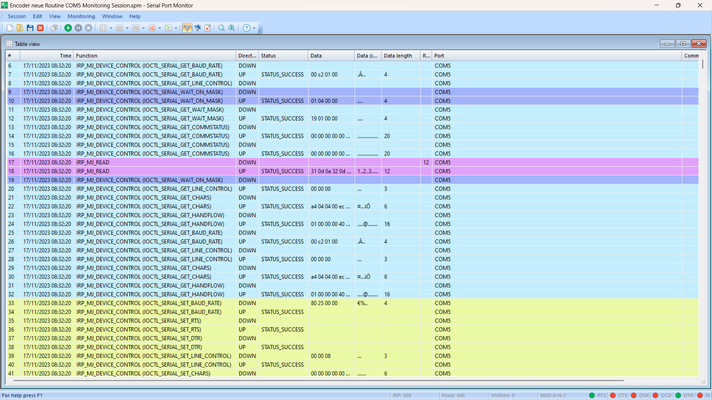Pause monitoring using the pause button
The height and width of the screenshot is (400, 712).
click(x=78, y=28)
